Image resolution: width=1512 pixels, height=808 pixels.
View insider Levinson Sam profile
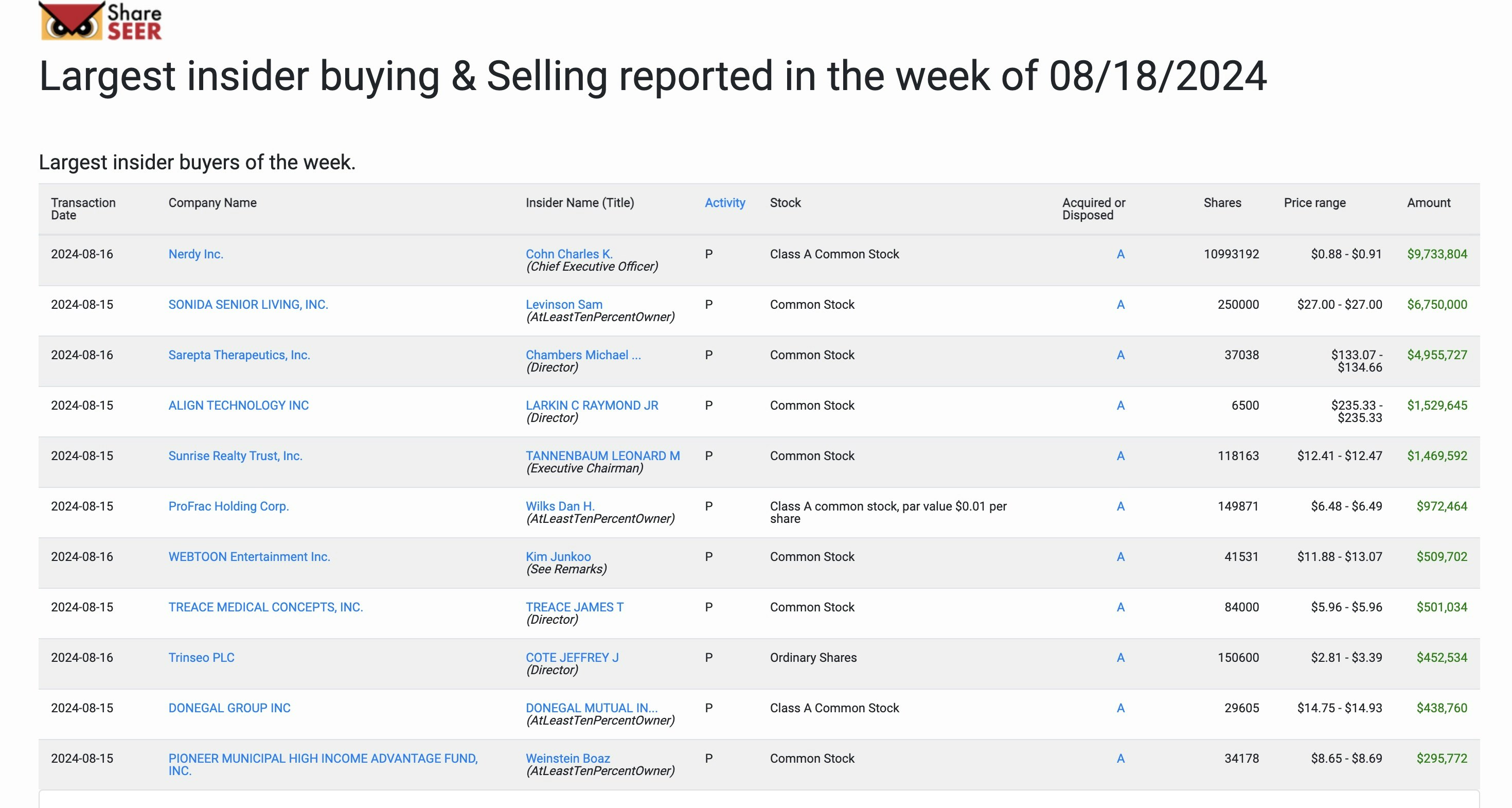point(563,304)
